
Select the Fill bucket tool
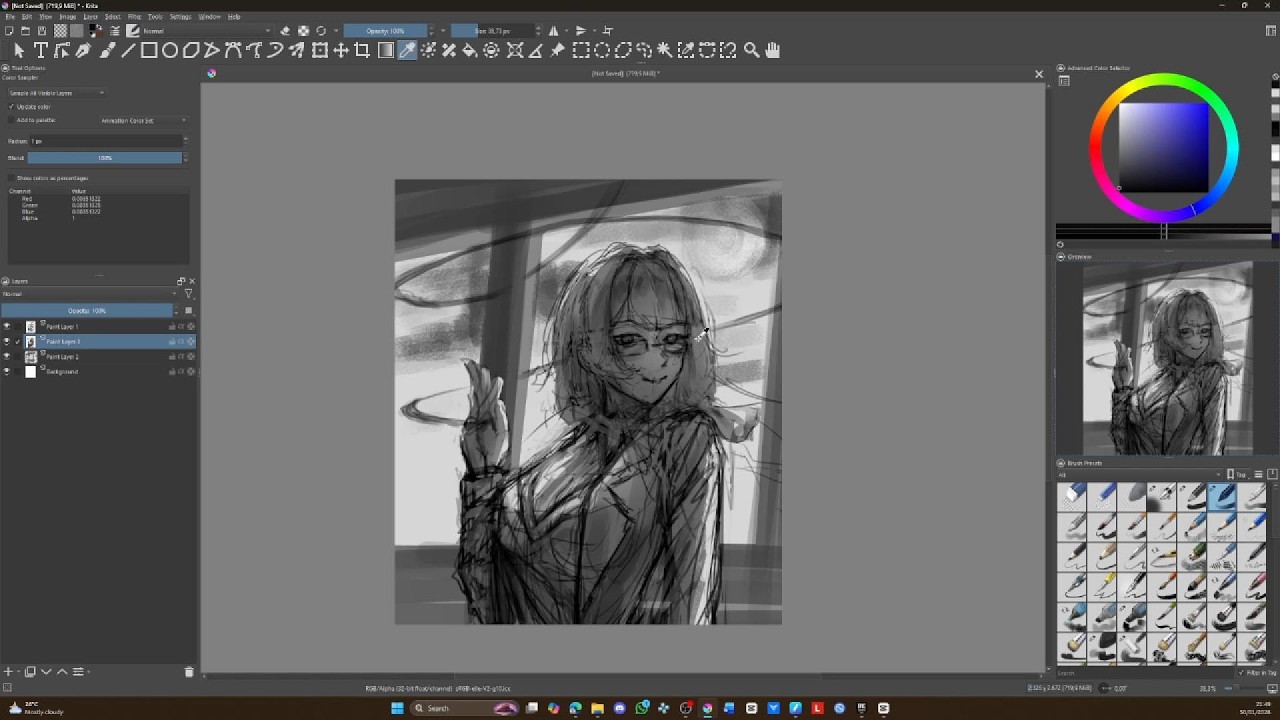coord(470,50)
